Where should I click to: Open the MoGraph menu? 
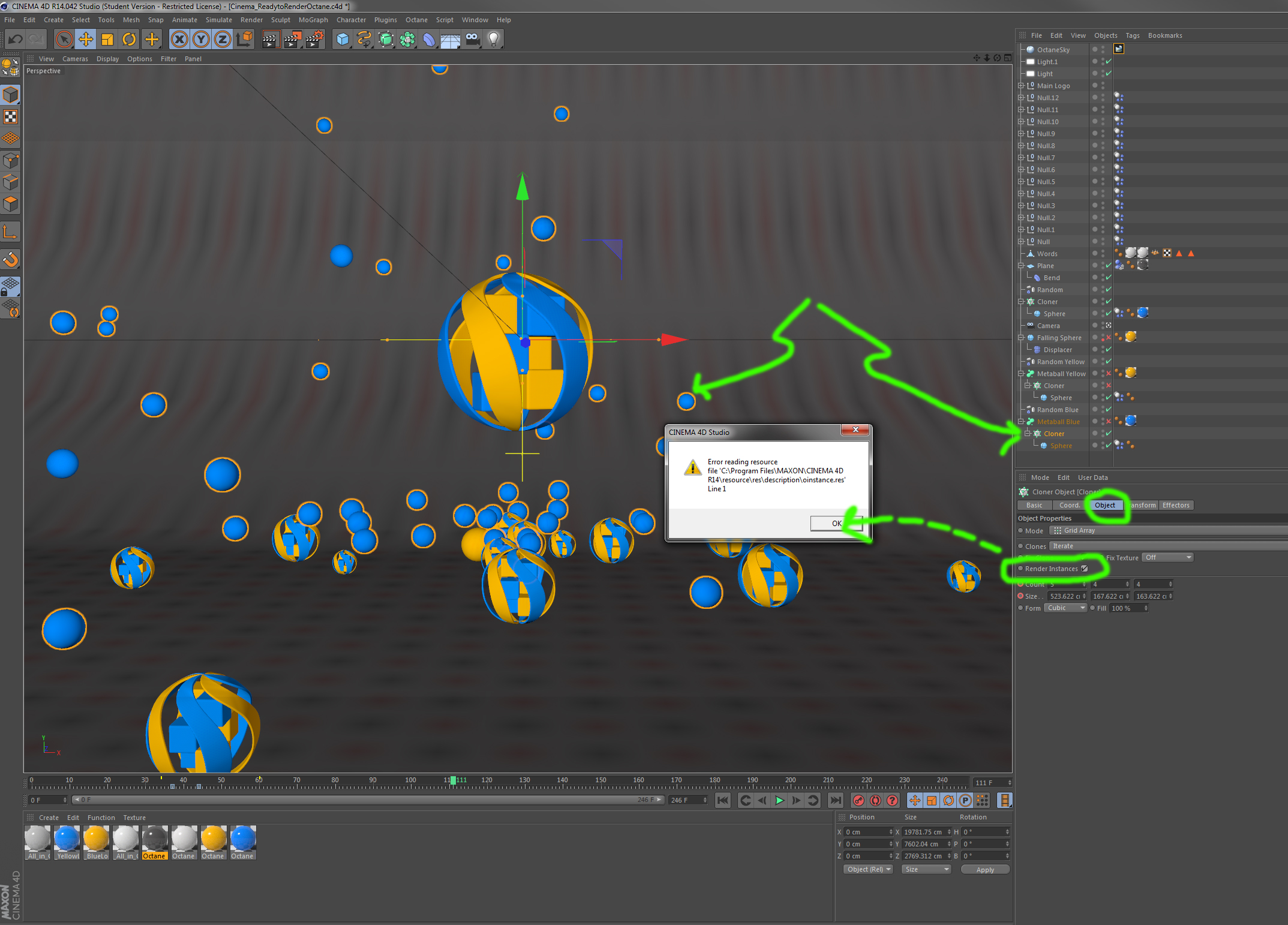point(313,20)
